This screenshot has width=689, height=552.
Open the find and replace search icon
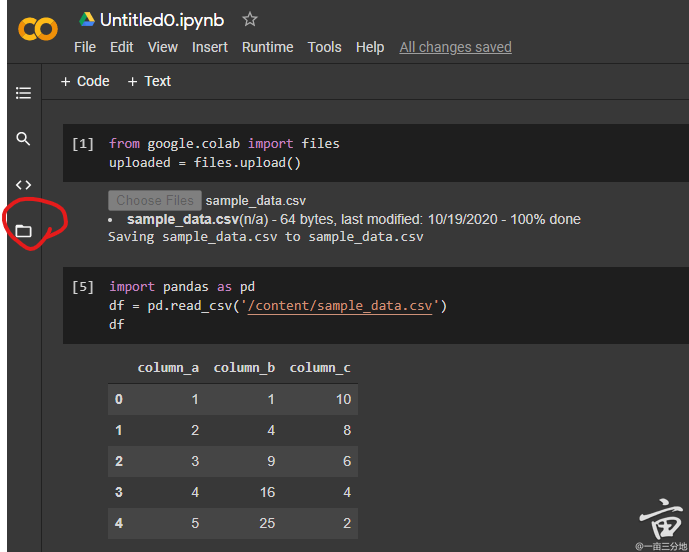coord(23,139)
